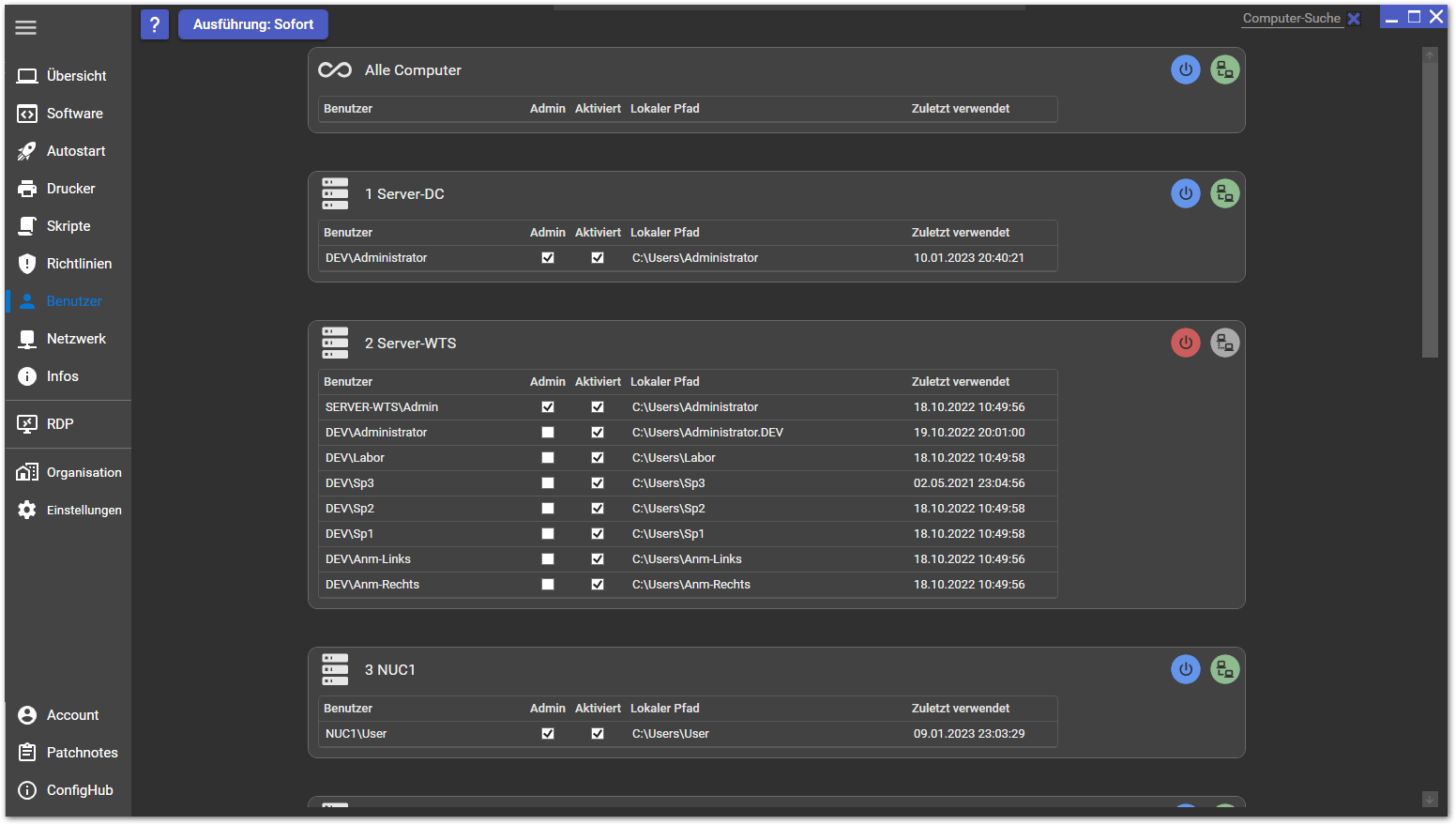Click server icon of 3 NUC1

coord(335,669)
